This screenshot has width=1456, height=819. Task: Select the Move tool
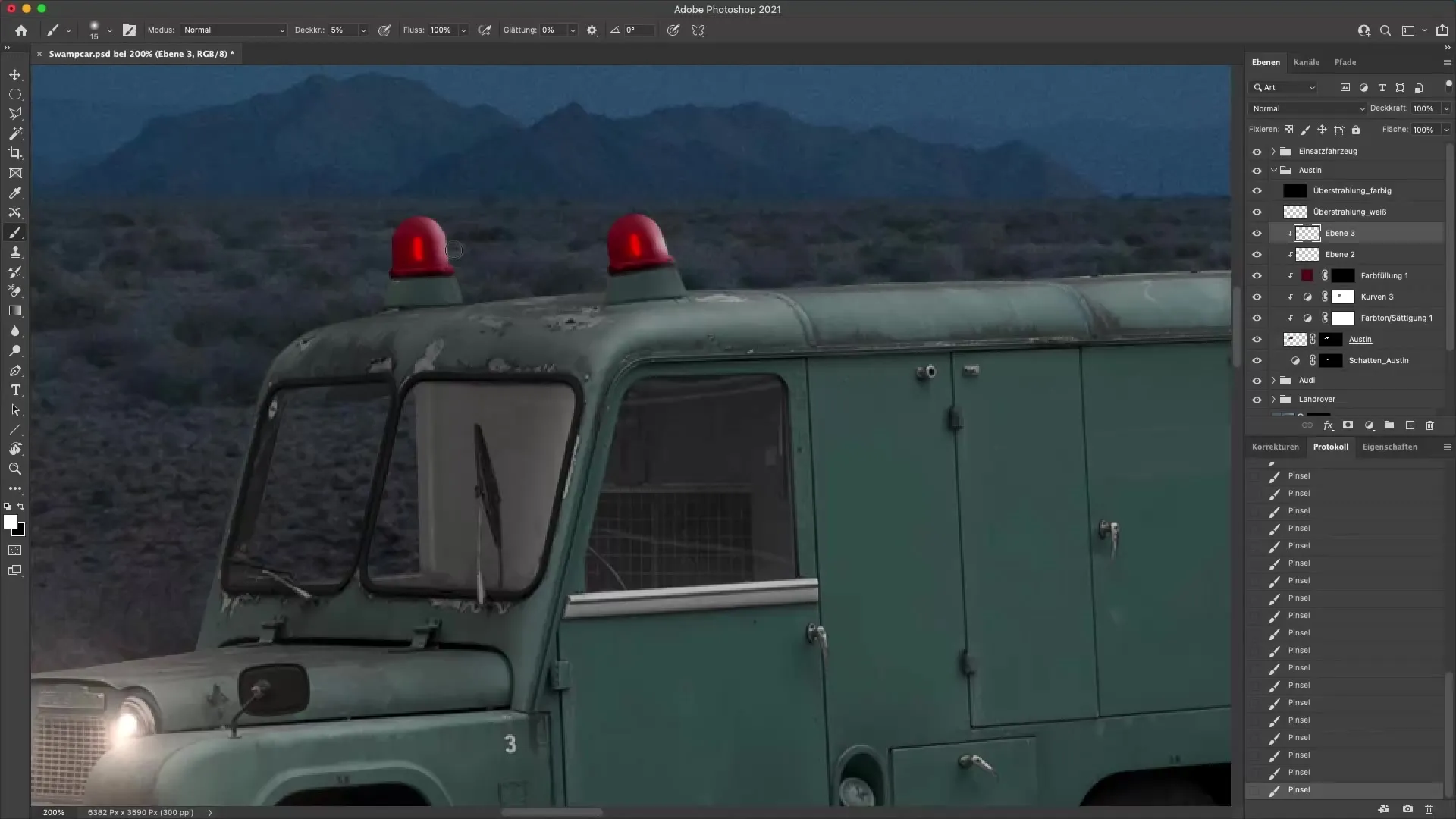(15, 74)
